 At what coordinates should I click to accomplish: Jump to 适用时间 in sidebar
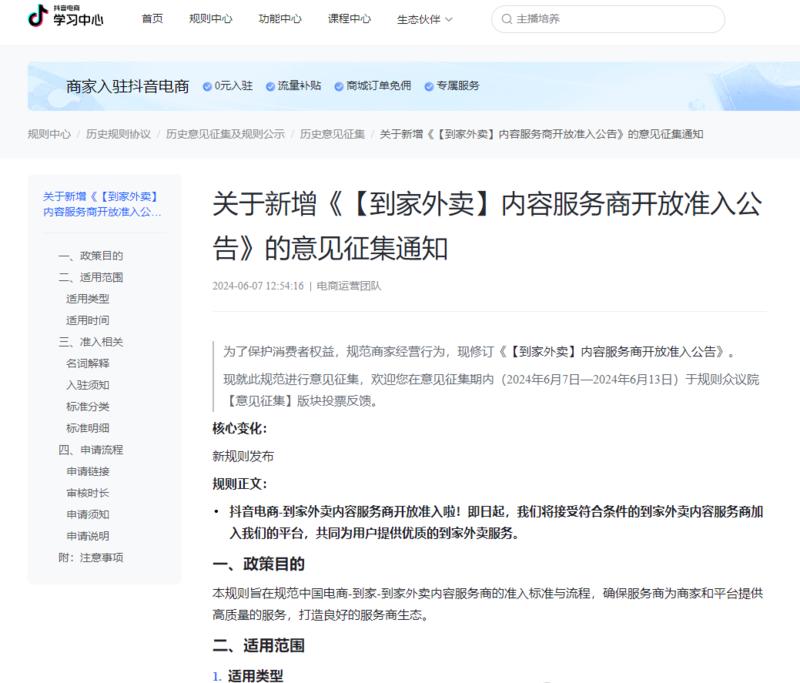(88, 320)
